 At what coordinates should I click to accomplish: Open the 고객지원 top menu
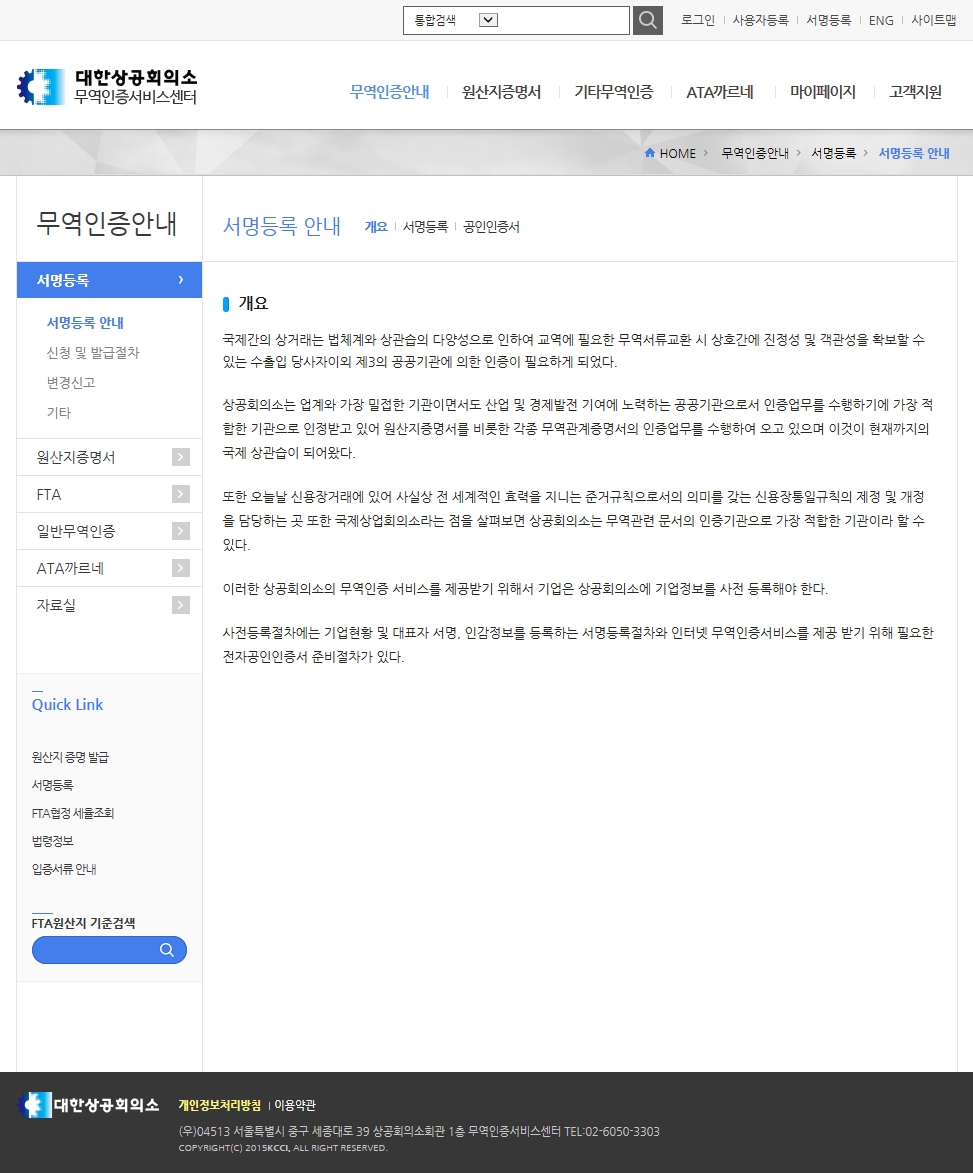915,92
